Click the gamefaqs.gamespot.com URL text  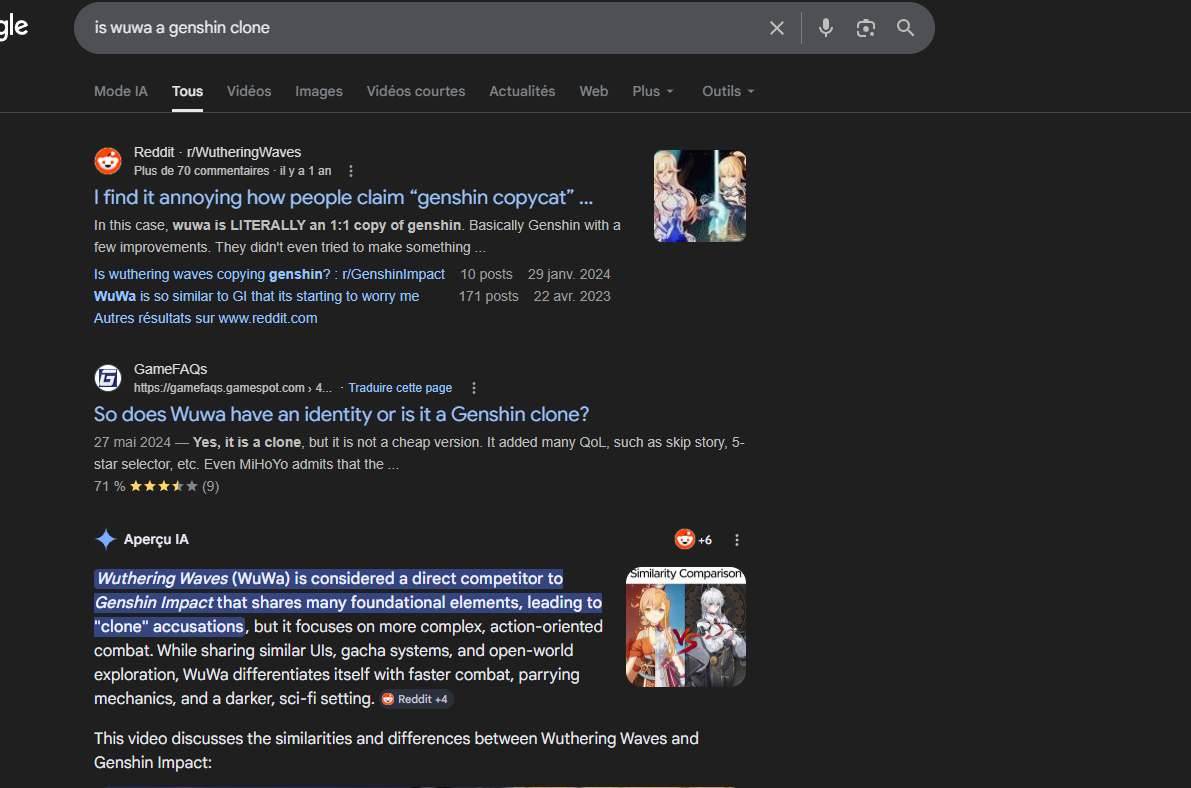232,388
